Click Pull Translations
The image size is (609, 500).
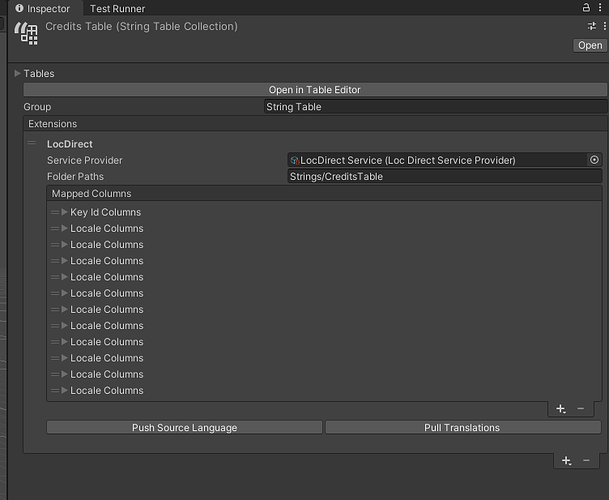(463, 427)
